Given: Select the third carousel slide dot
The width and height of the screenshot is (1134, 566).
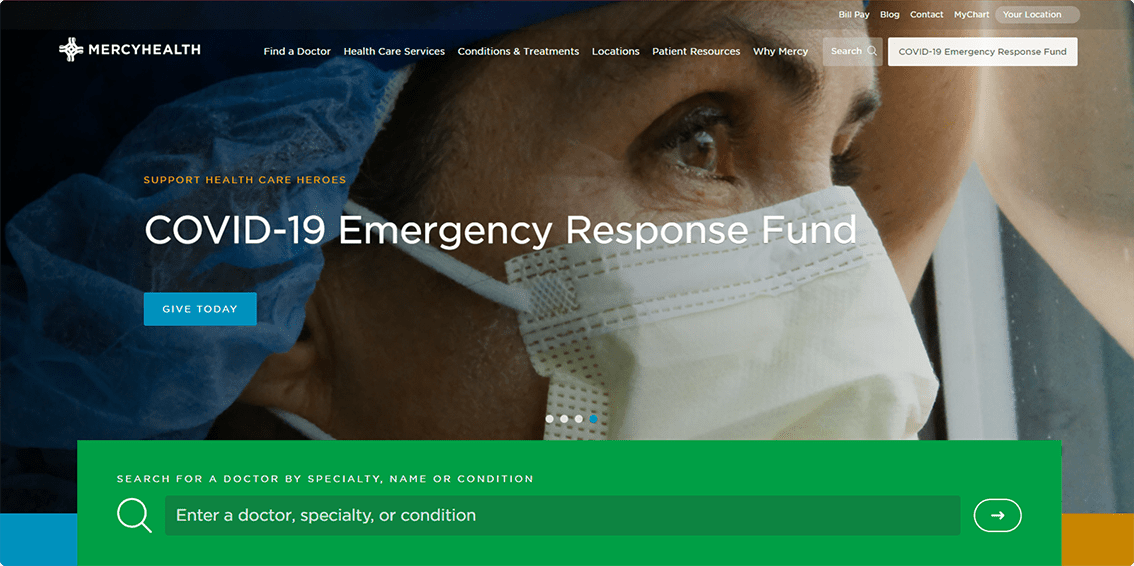Looking at the screenshot, I should 579,419.
